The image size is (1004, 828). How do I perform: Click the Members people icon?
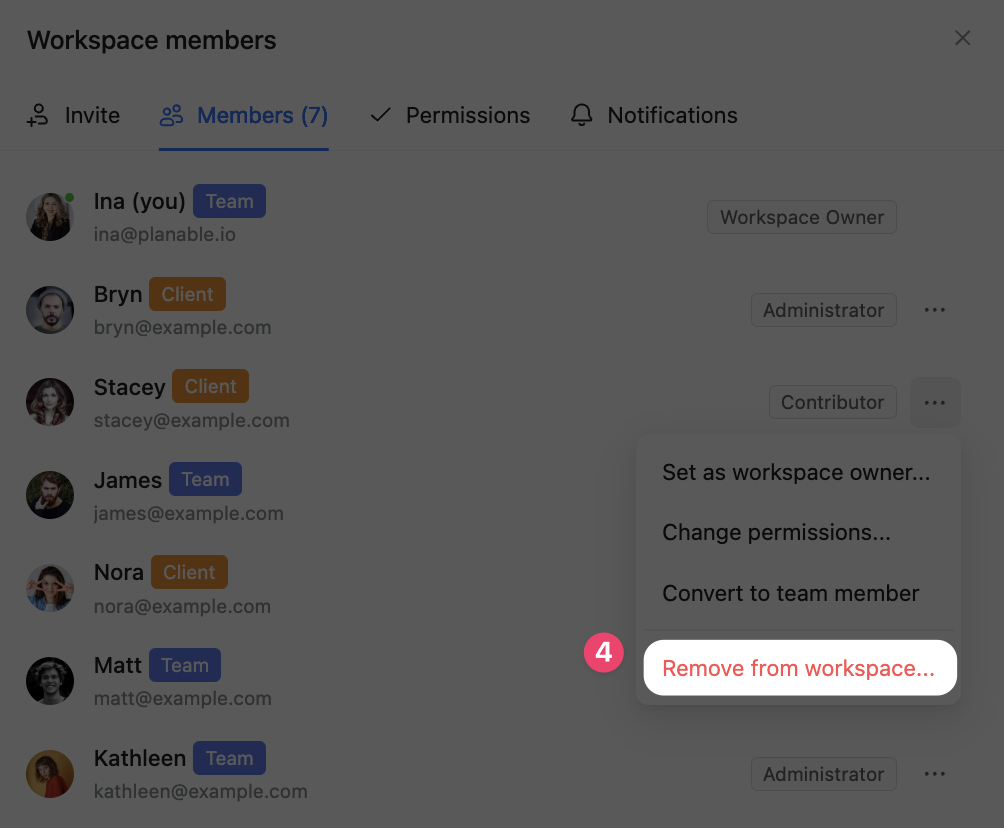tap(171, 115)
